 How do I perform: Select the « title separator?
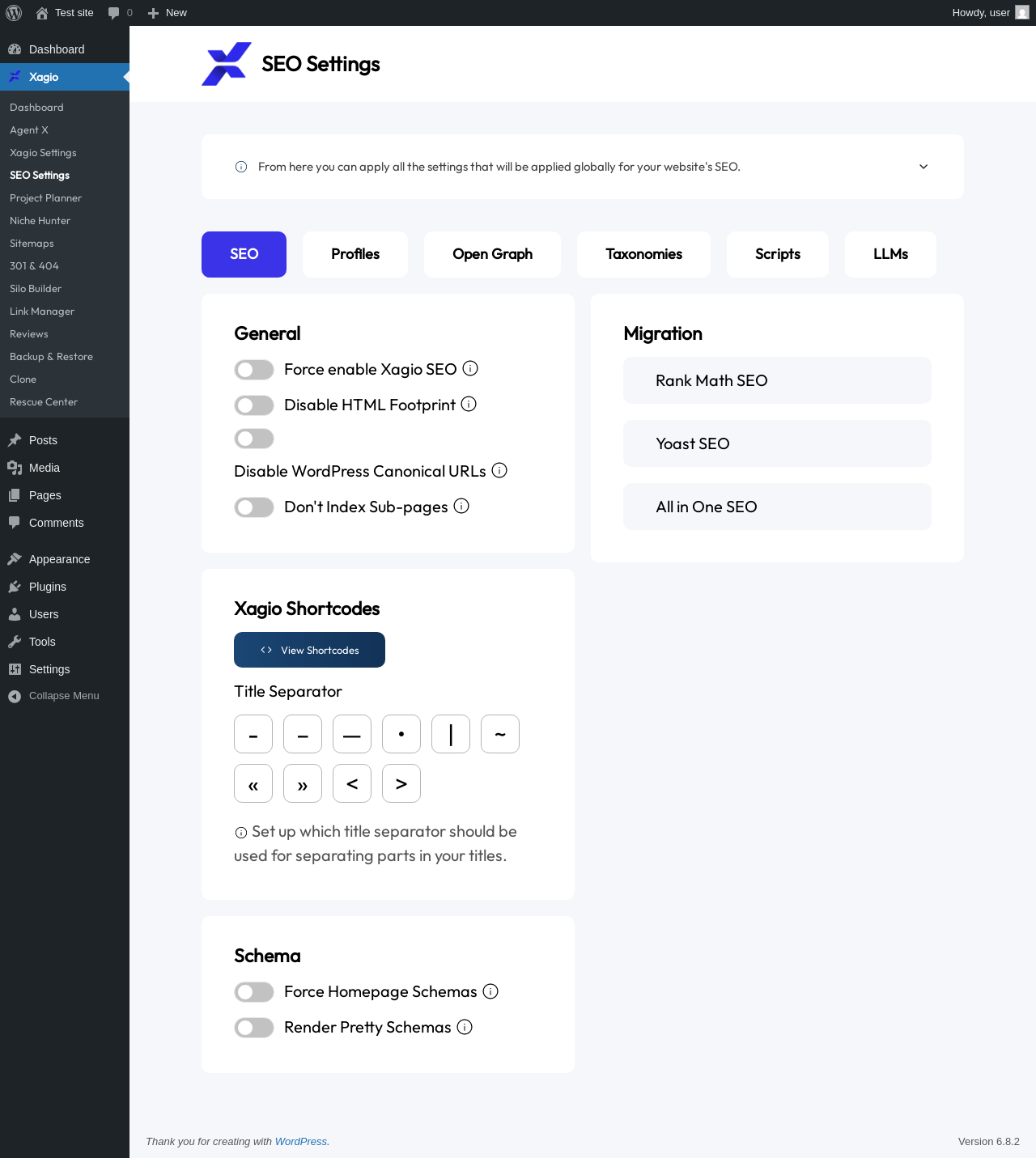253,783
